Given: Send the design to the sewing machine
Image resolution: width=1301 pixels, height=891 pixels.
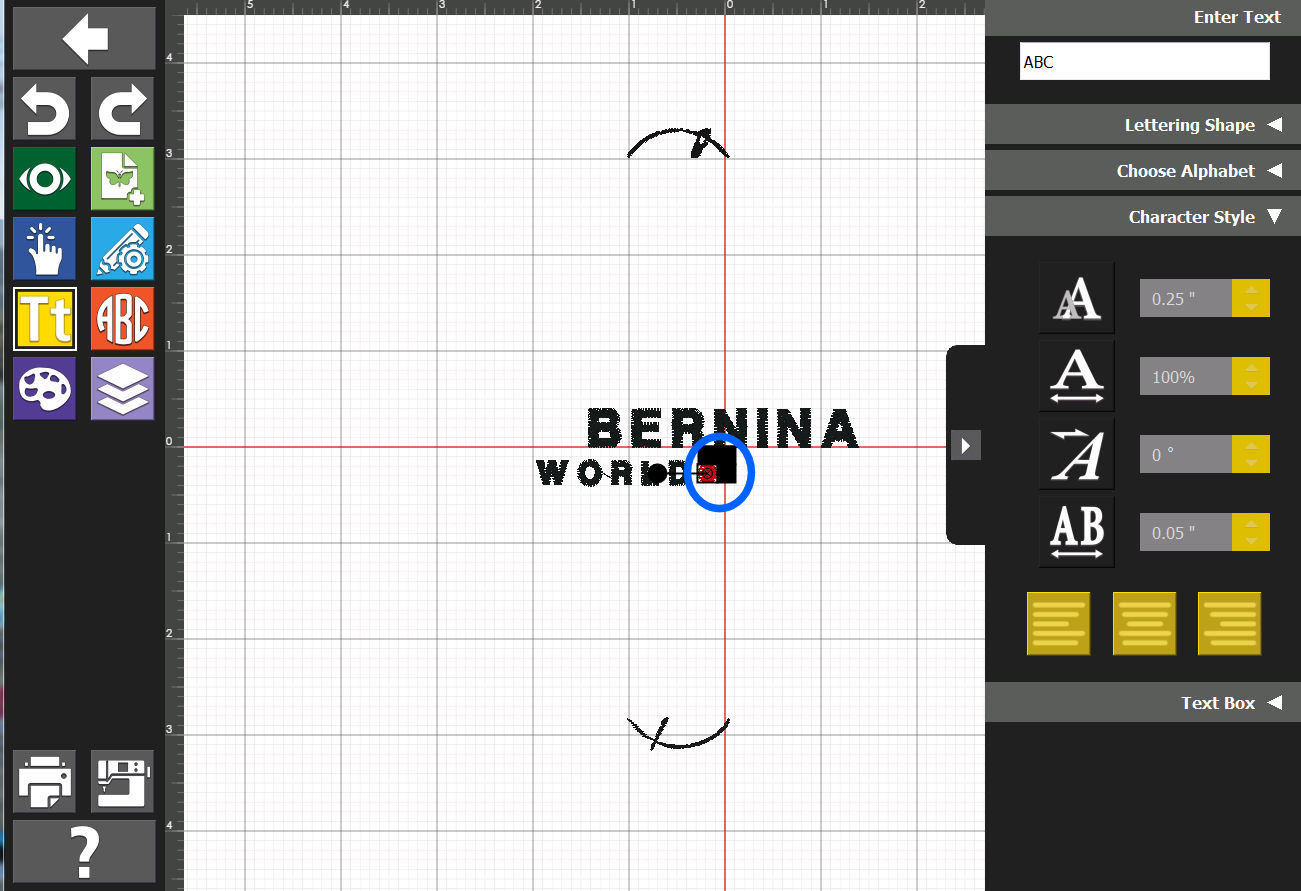Looking at the screenshot, I should pyautogui.click(x=122, y=781).
